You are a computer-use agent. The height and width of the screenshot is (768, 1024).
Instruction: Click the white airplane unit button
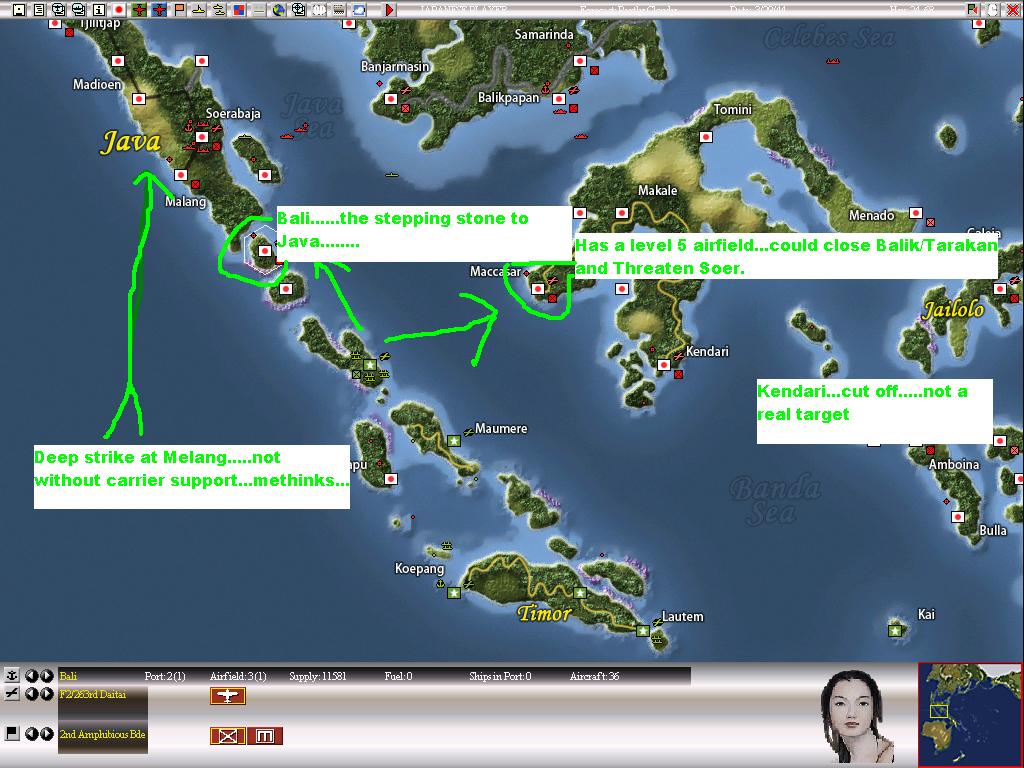coord(227,696)
